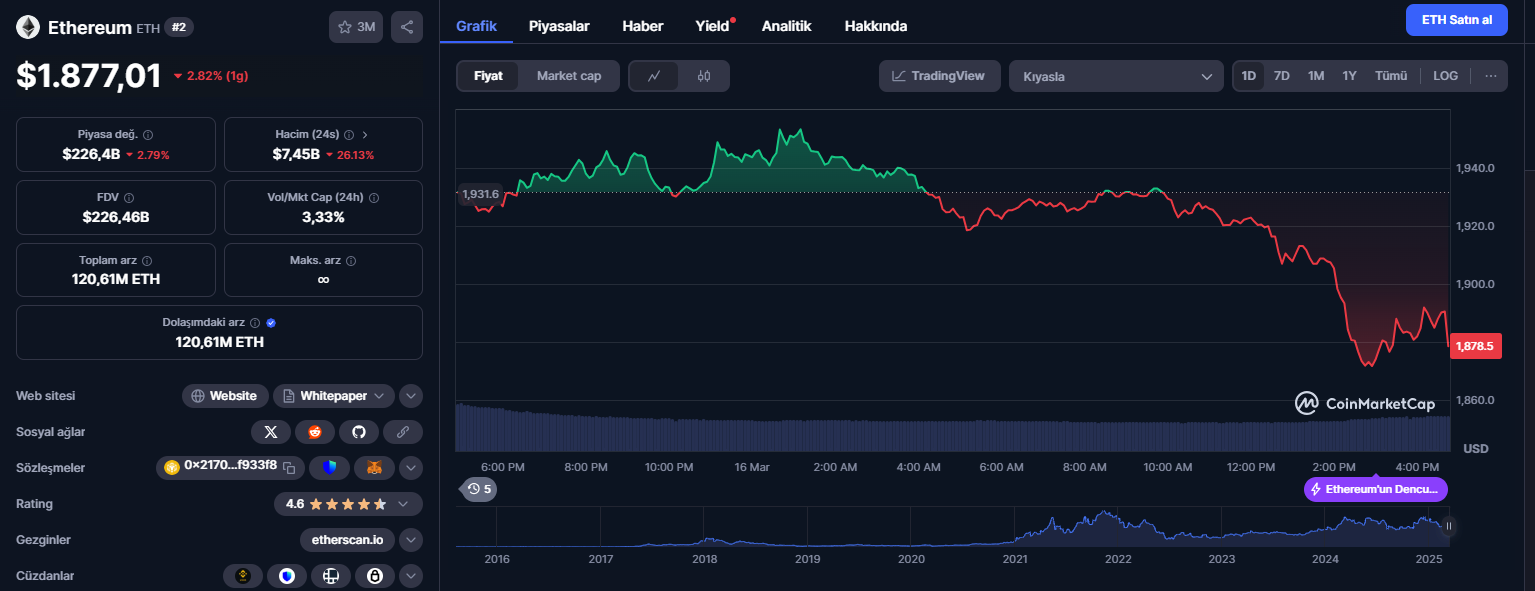Click the blue shield icon in Sözleşmeler
The width and height of the screenshot is (1535, 591).
tap(329, 467)
